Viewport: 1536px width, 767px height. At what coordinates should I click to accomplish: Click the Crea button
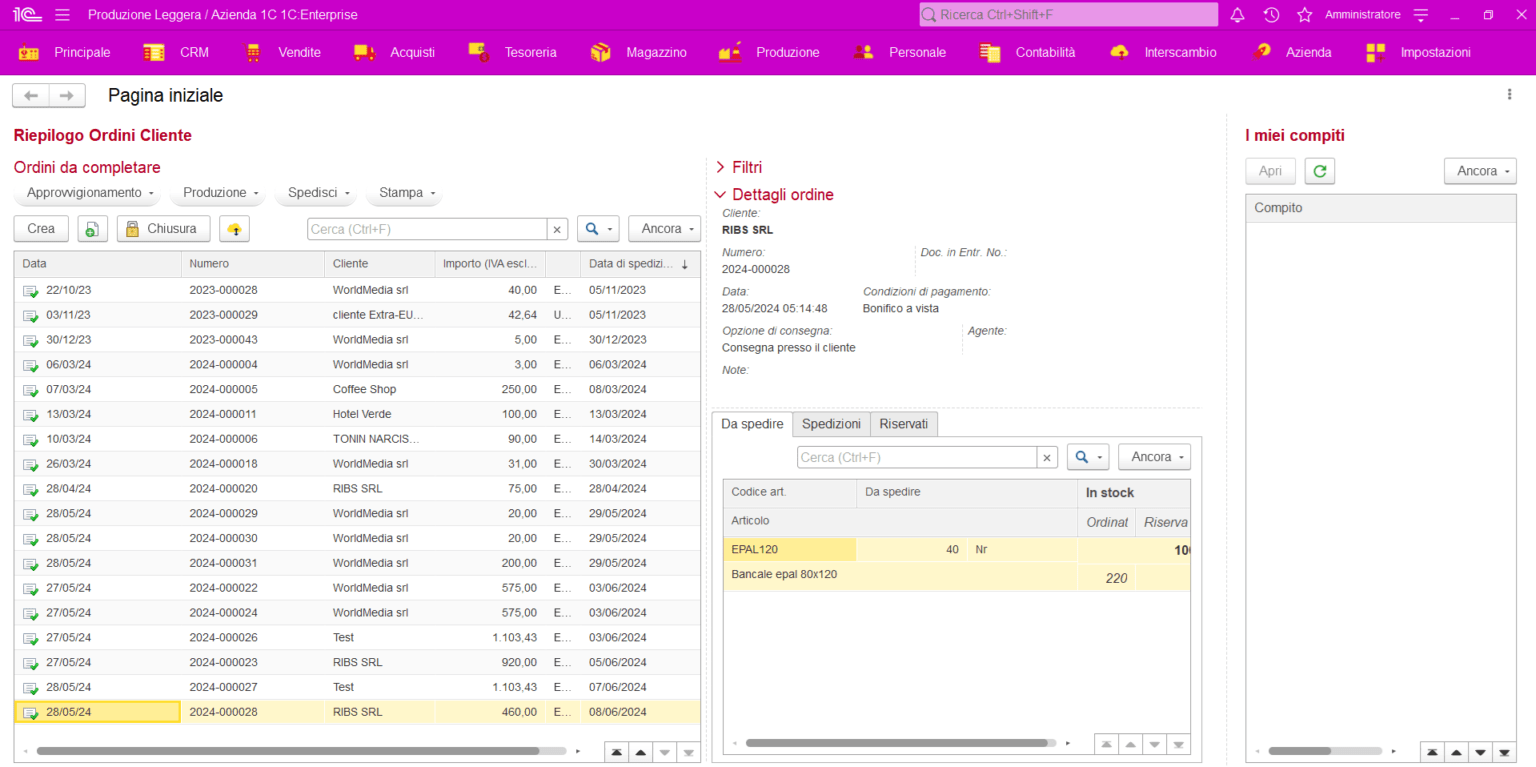pos(41,229)
